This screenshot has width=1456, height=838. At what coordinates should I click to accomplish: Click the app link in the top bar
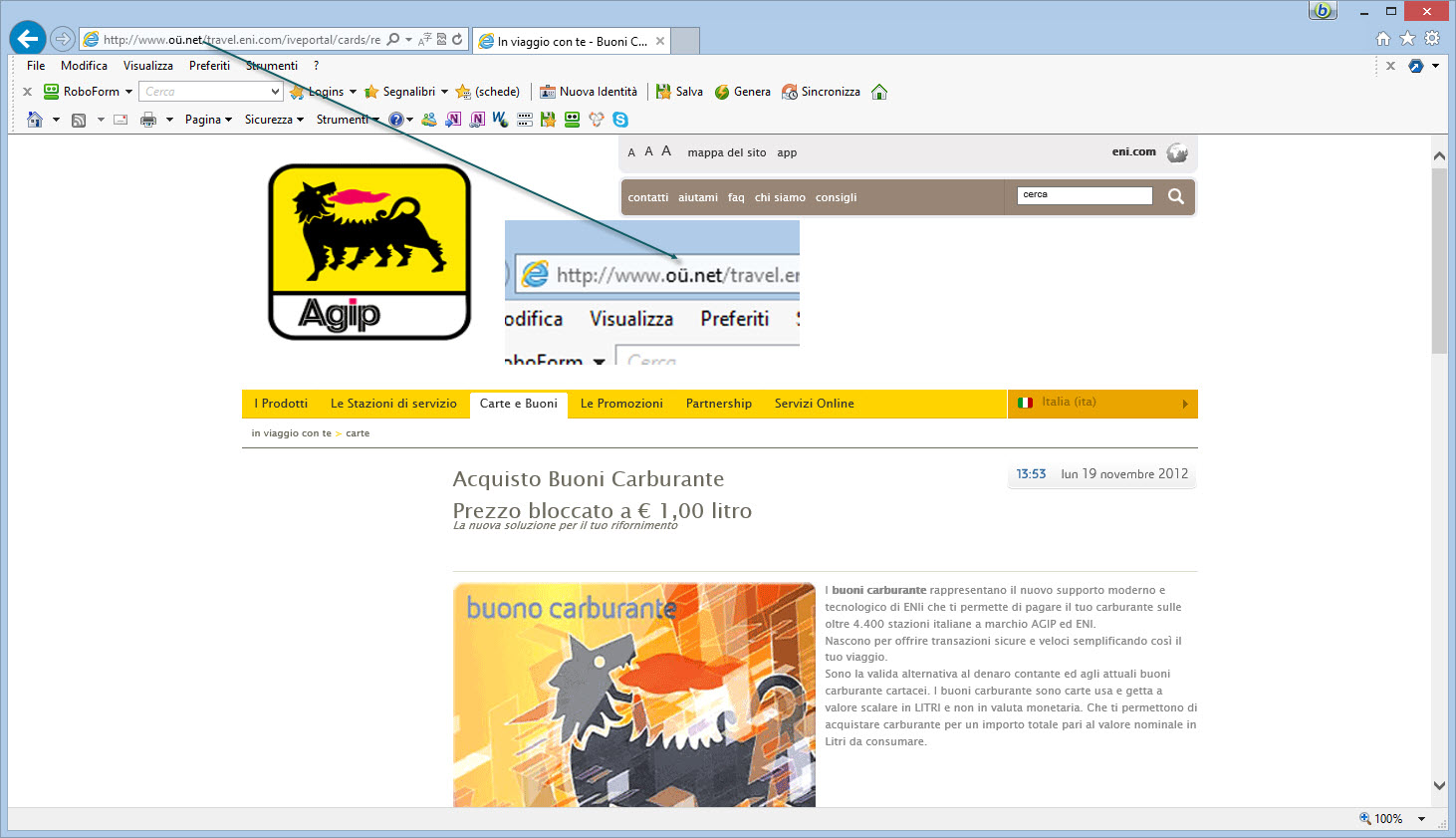click(x=787, y=152)
